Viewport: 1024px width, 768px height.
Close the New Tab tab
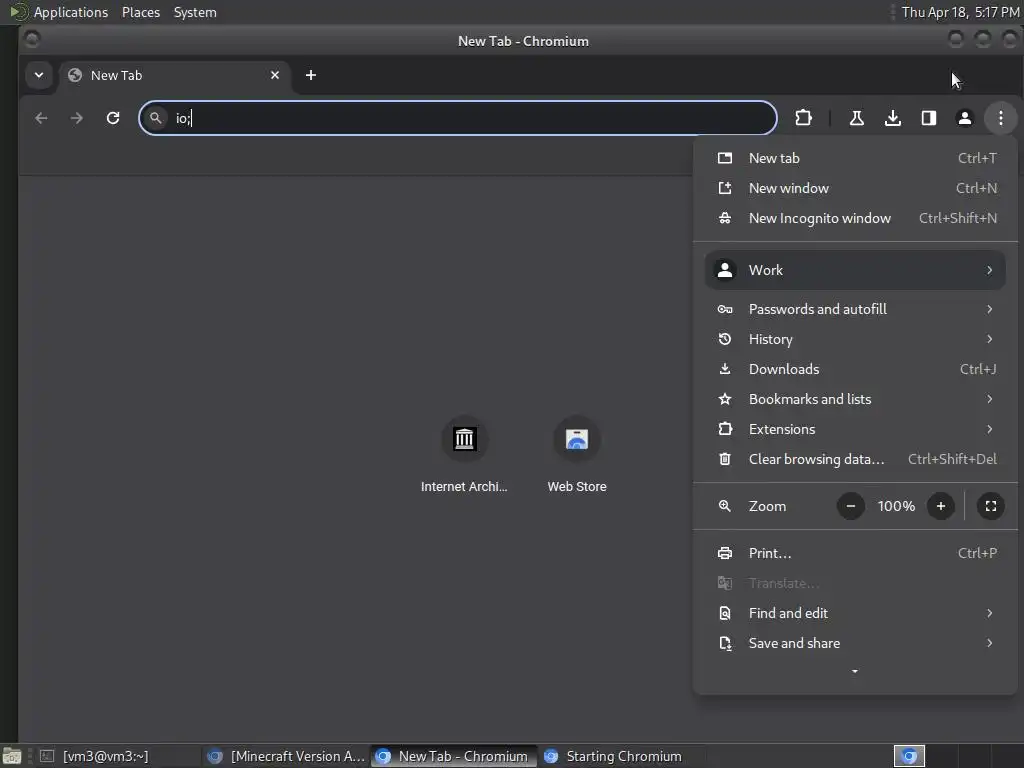pos(275,75)
